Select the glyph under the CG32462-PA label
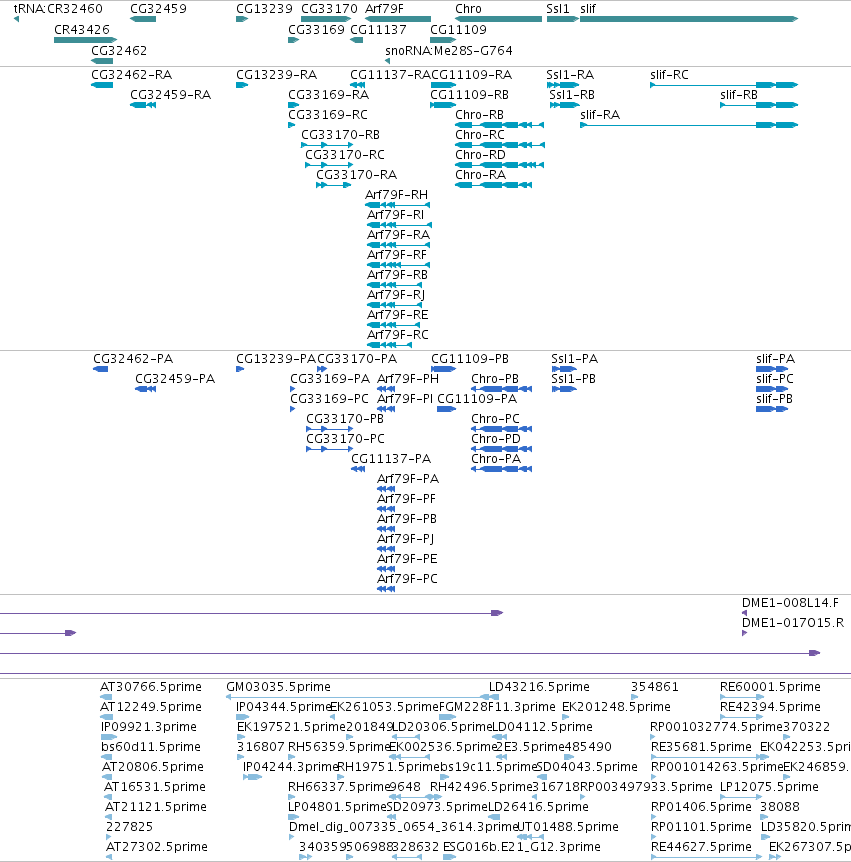Viewport: 851px width, 862px height. (x=101, y=368)
